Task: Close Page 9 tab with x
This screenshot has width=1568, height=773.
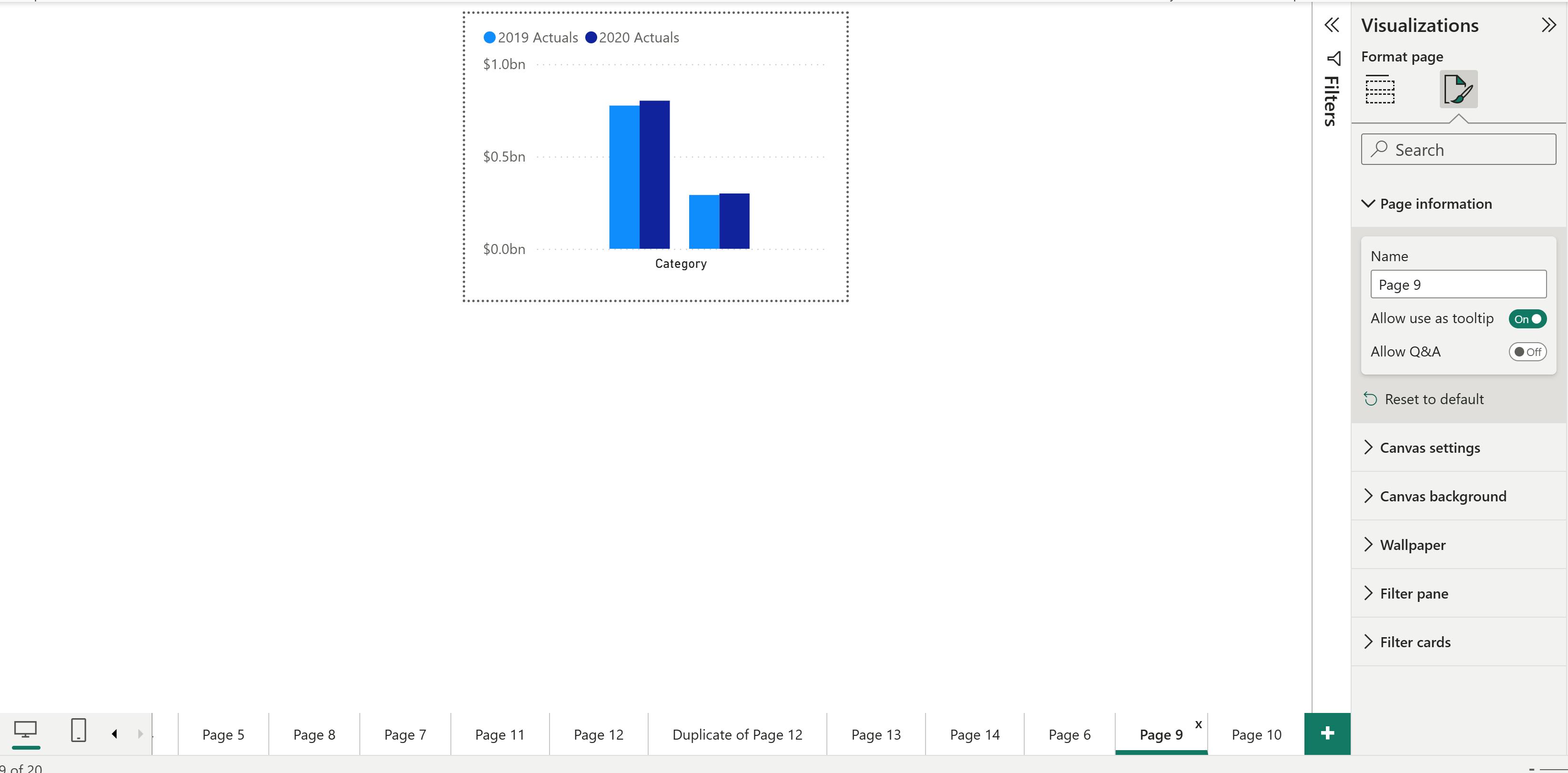Action: coord(1198,724)
